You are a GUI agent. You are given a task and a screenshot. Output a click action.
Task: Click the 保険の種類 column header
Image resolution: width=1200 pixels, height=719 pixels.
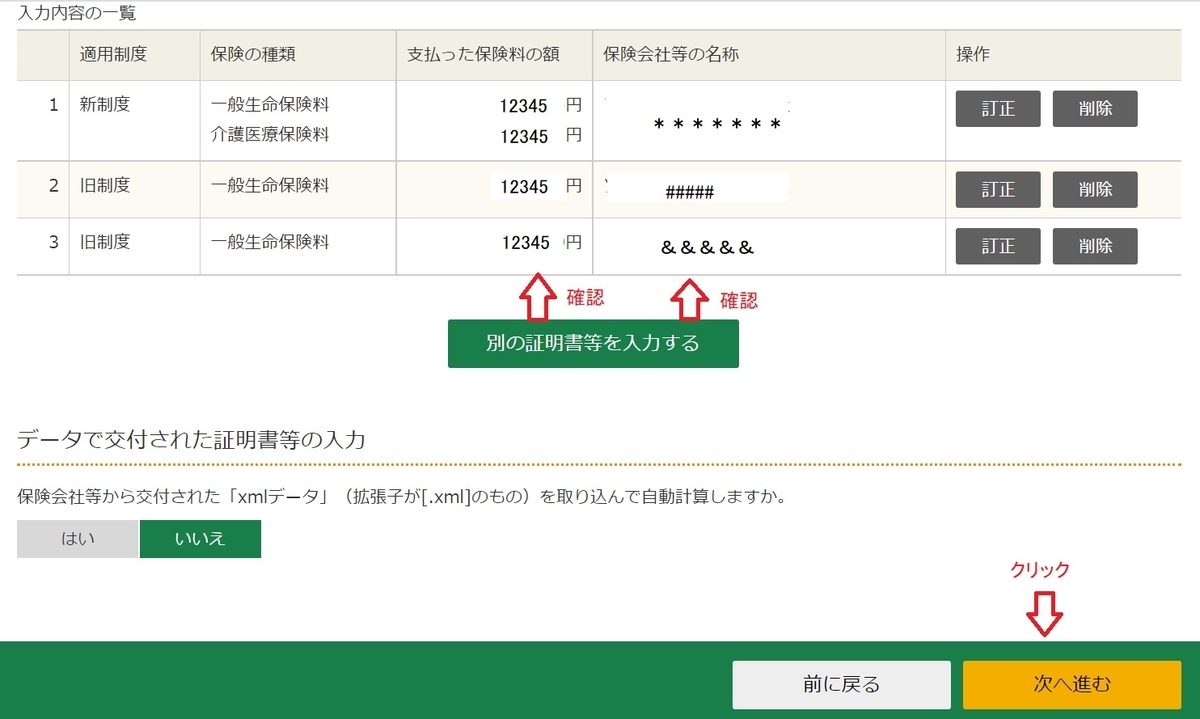point(253,55)
